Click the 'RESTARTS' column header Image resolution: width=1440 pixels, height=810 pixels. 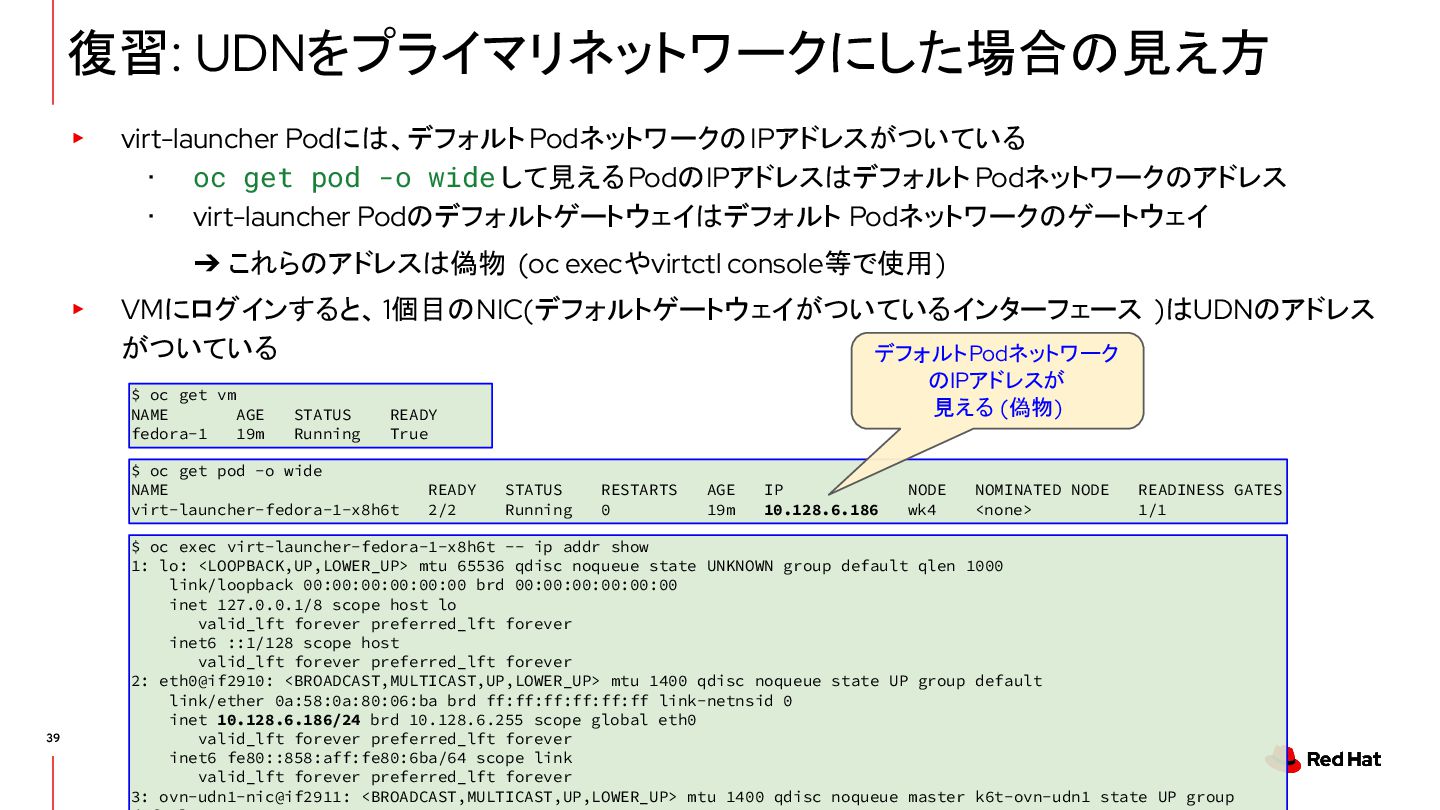639,490
